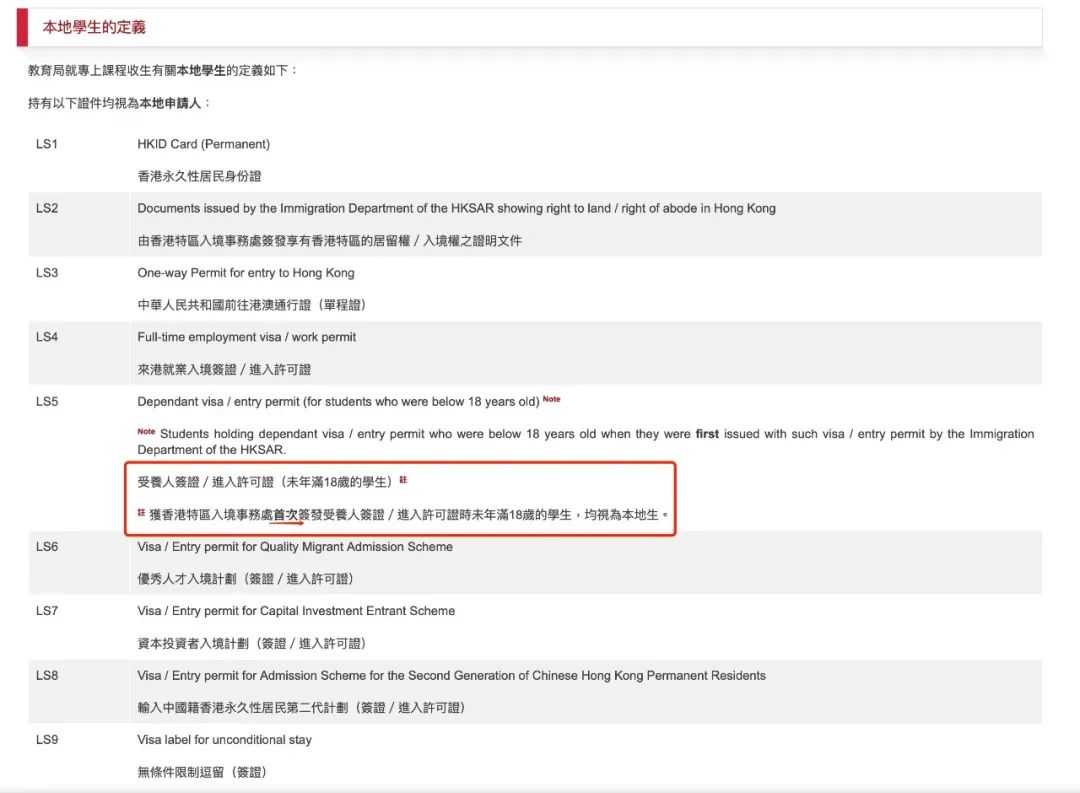Click One-way Permit for entry to Hong Kong
Viewport: 1080px width, 793px height.
pos(245,273)
